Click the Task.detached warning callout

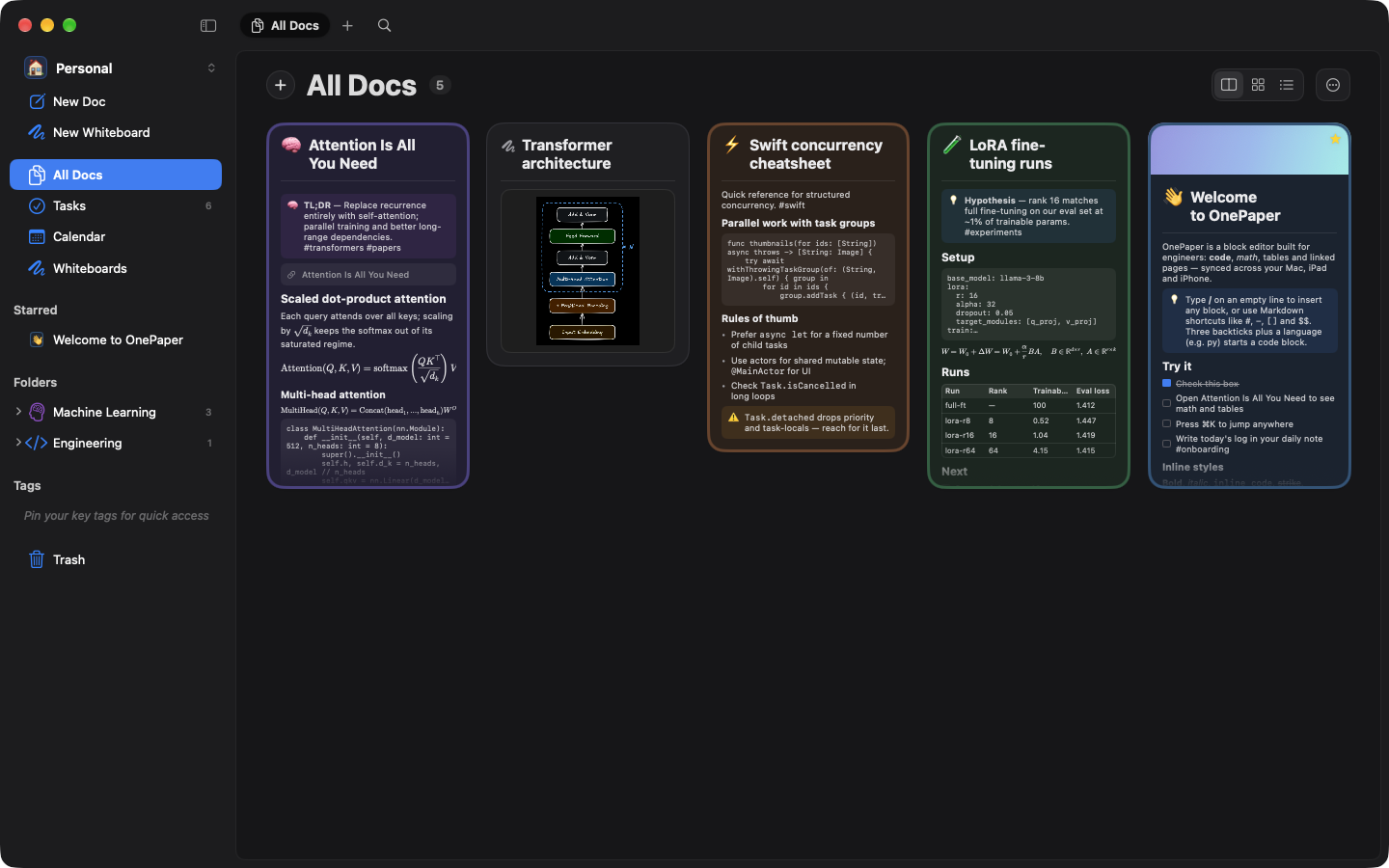(x=808, y=422)
